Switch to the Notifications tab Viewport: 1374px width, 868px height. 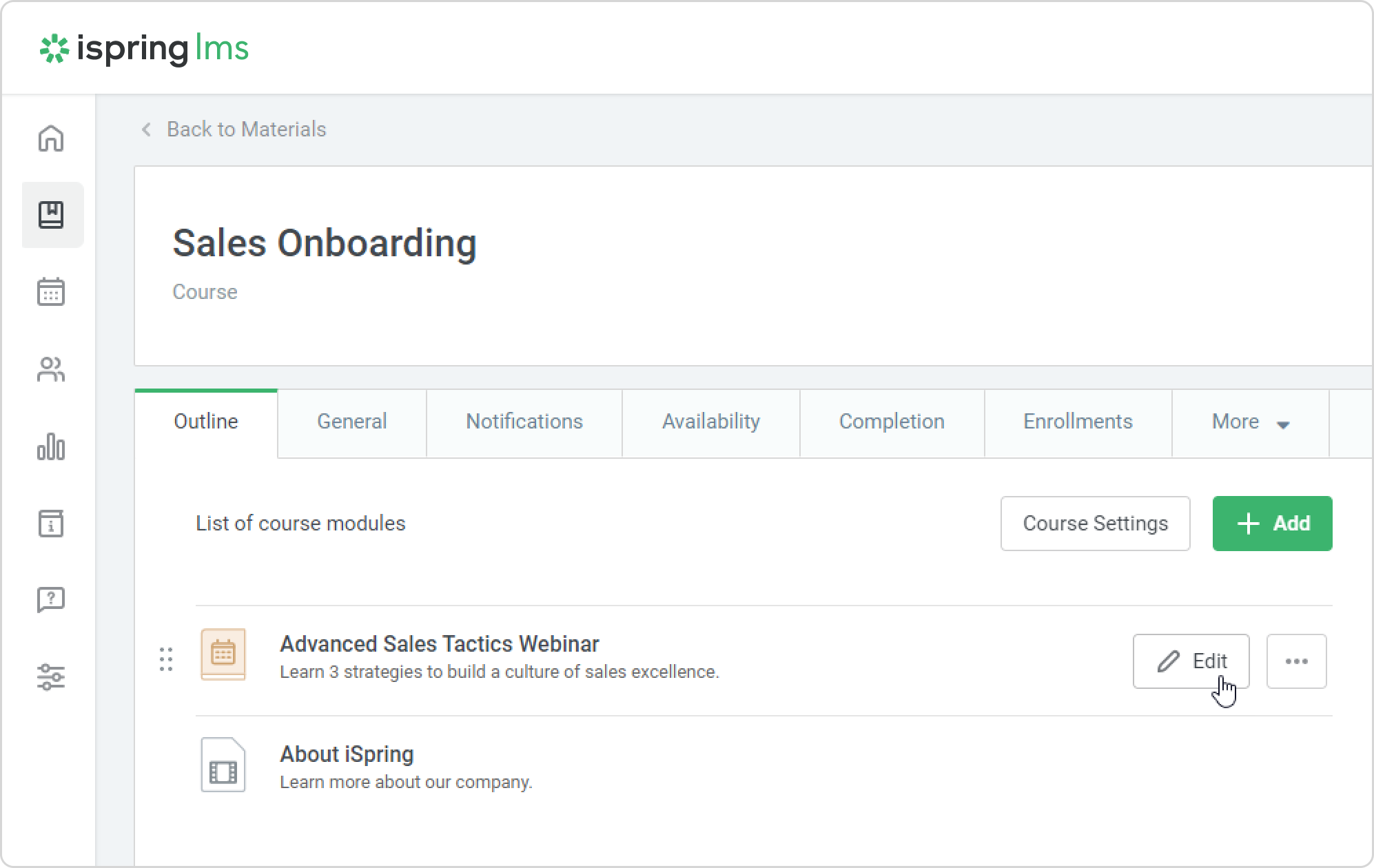[524, 422]
